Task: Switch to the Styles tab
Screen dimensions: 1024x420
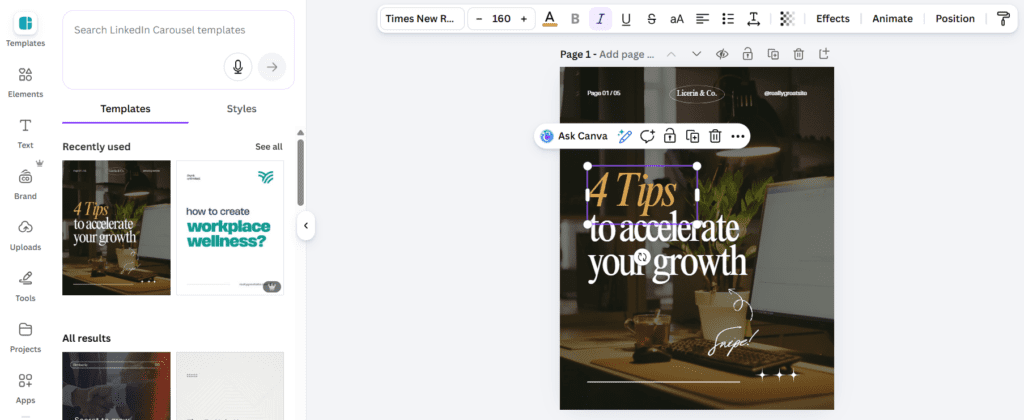Action: (241, 109)
